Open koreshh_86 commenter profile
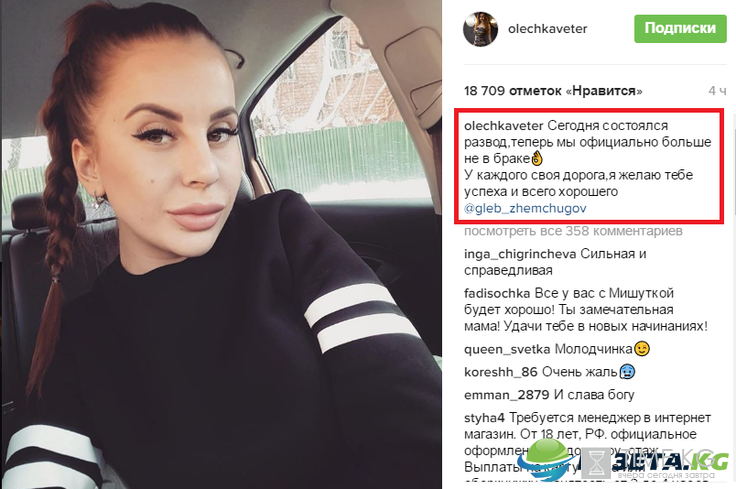Viewport: 736px width, 489px height. pos(500,372)
